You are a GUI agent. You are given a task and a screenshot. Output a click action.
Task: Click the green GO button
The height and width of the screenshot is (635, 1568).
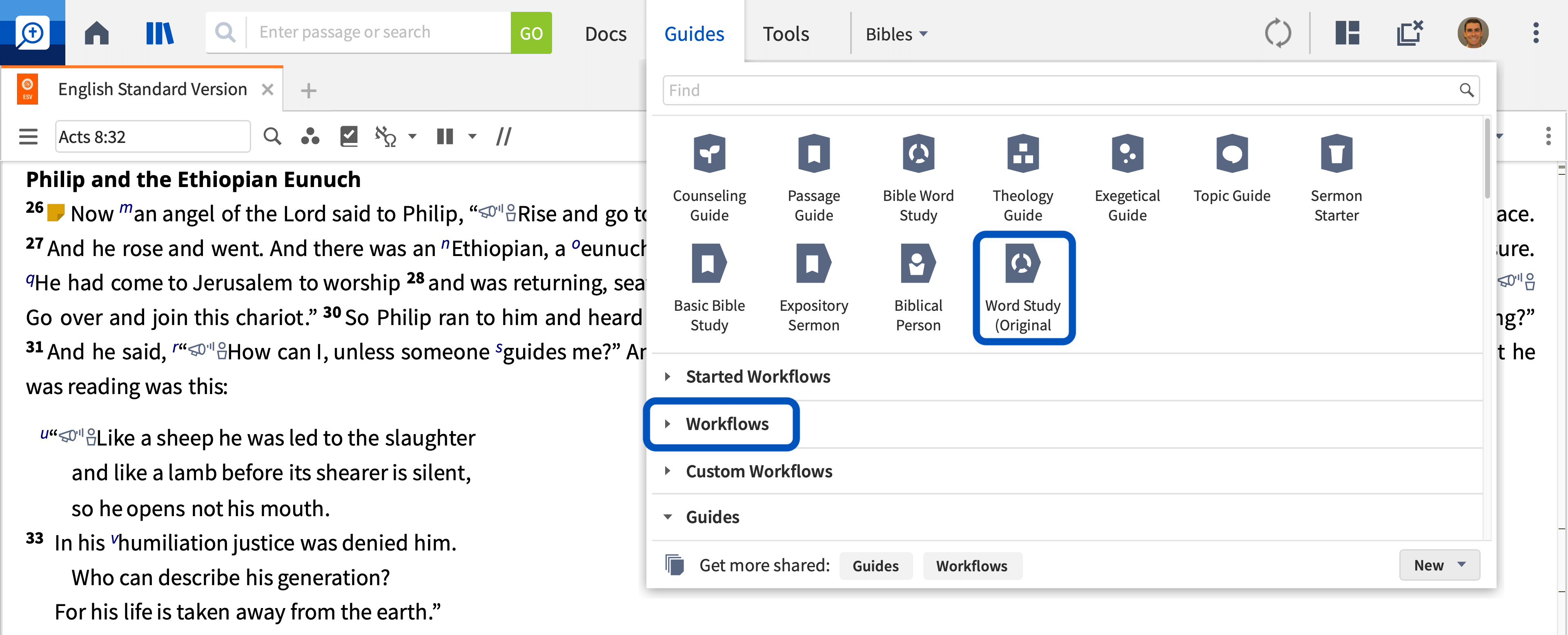531,33
